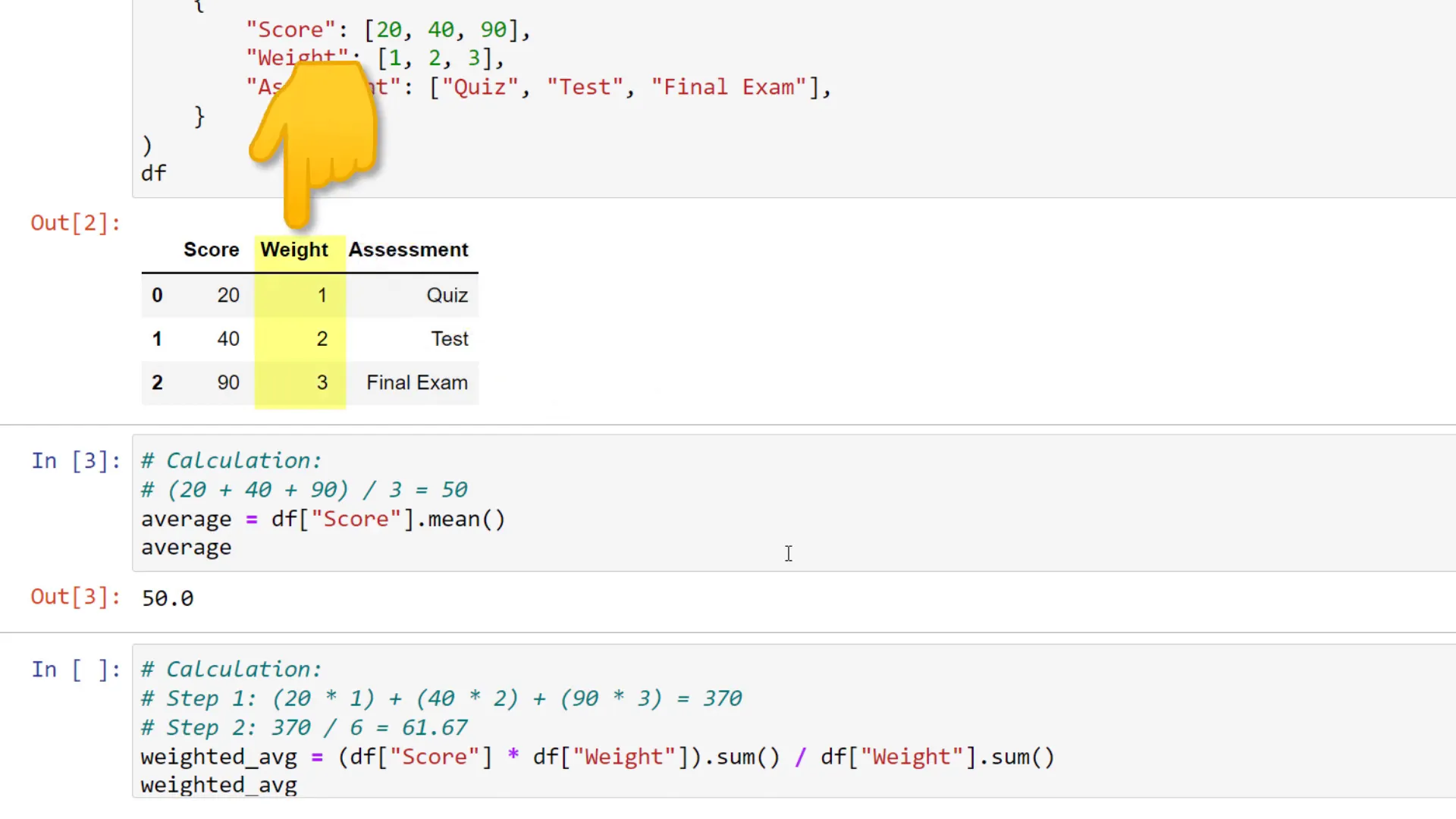This screenshot has width=1456, height=819.
Task: Click the Out[3] output prompt
Action: tap(75, 597)
